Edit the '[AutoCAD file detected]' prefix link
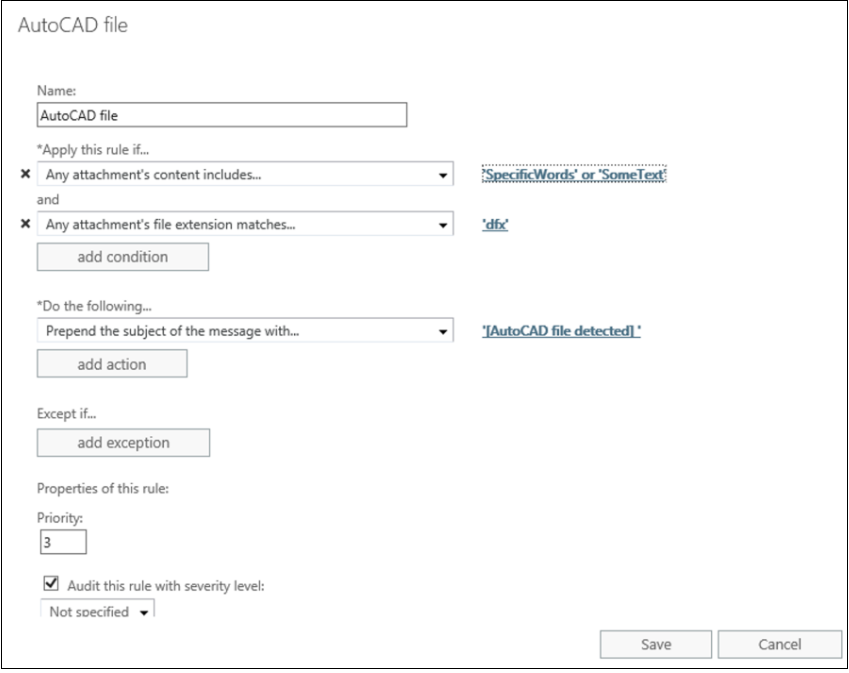Viewport: 849px width, 673px height. [x=561, y=331]
